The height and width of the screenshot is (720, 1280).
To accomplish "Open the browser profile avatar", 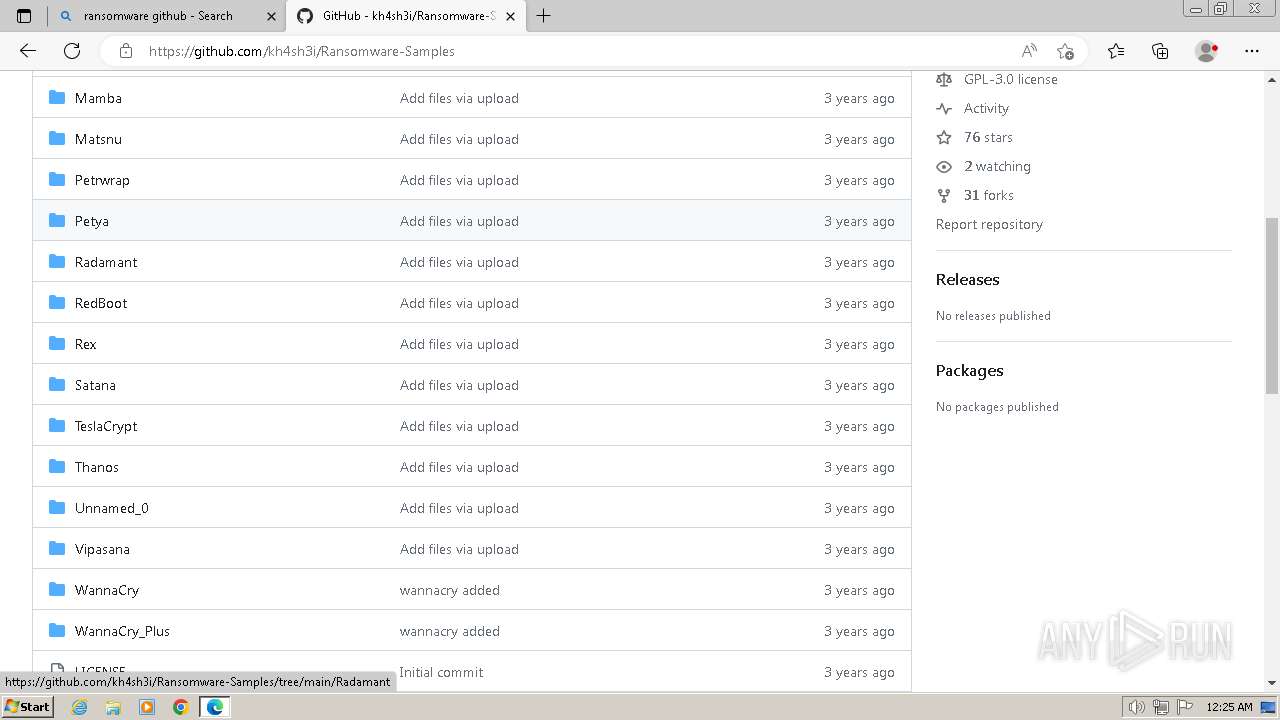I will (x=1206, y=51).
